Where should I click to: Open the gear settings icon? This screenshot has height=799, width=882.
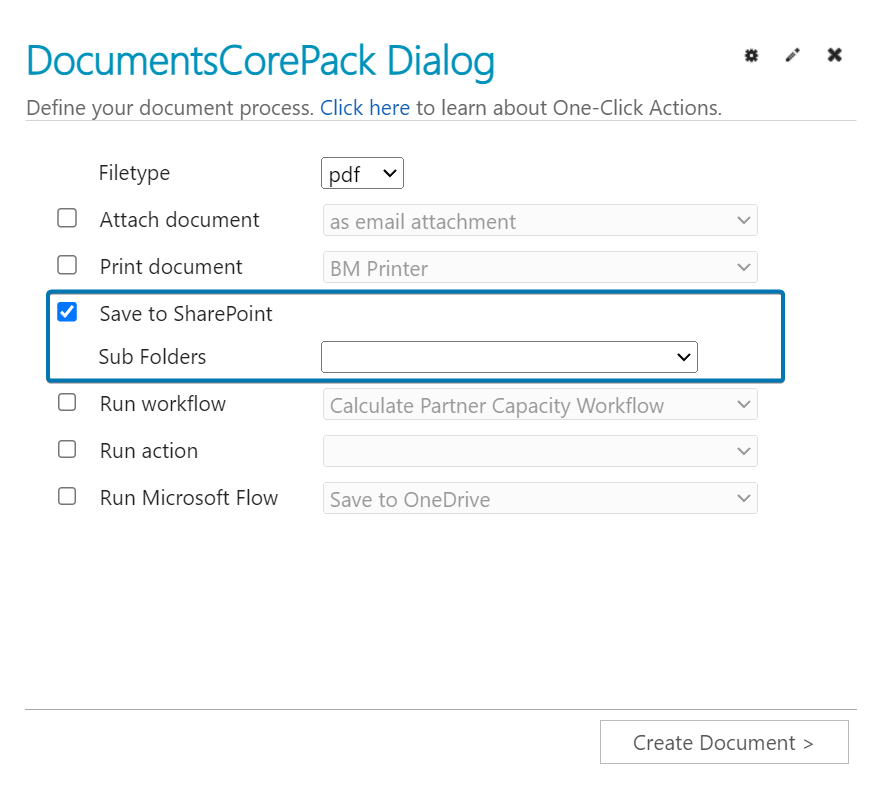pyautogui.click(x=751, y=55)
